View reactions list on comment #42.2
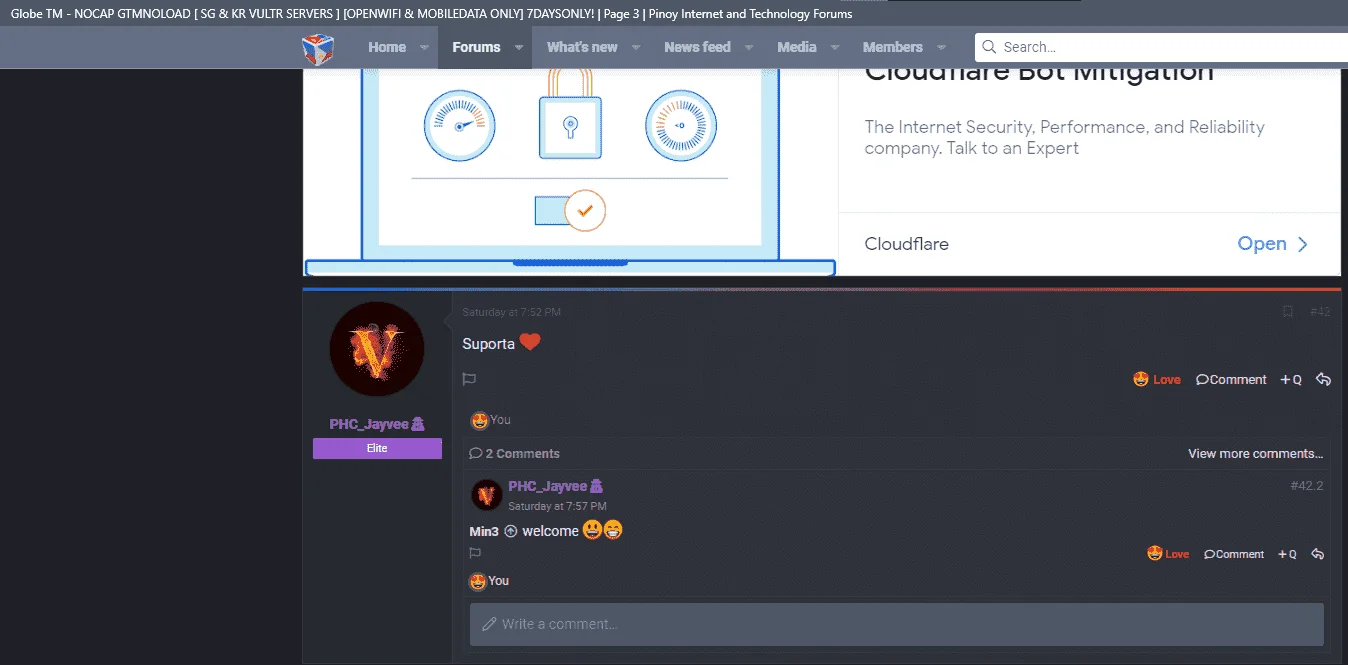 (x=489, y=581)
